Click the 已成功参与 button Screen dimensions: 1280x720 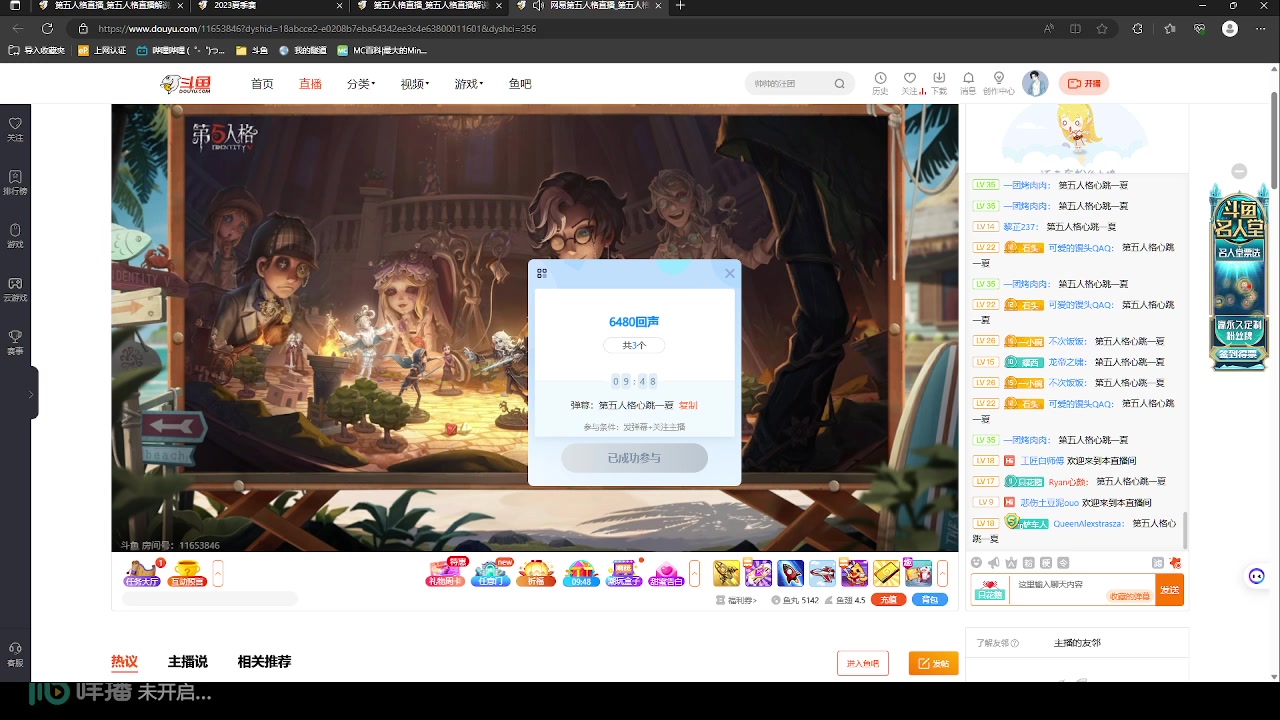click(634, 458)
